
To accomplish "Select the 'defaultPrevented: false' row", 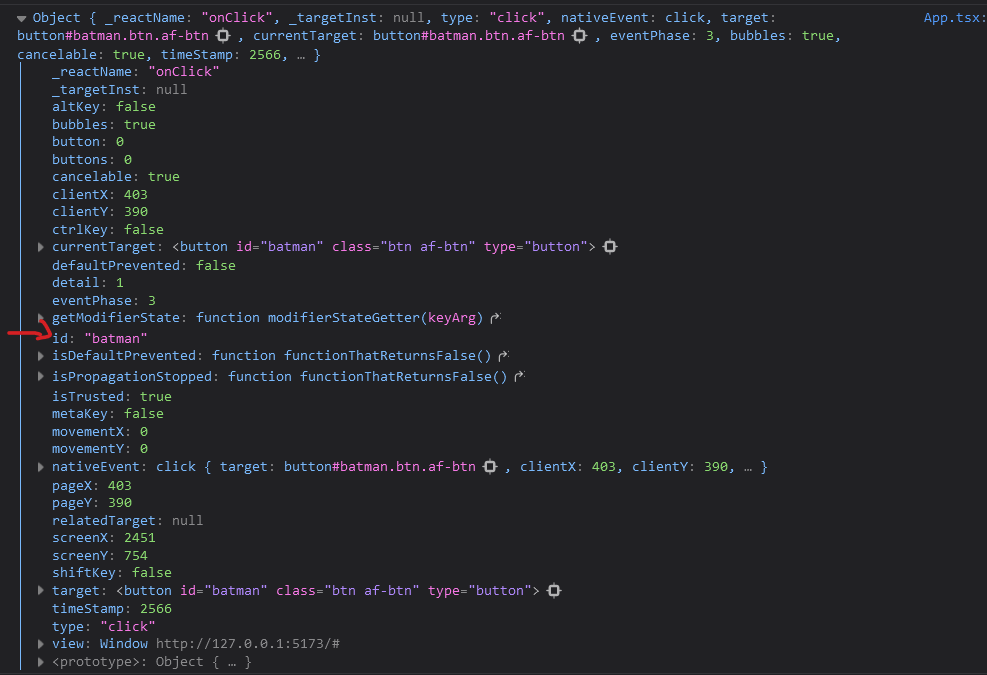I will (144, 266).
